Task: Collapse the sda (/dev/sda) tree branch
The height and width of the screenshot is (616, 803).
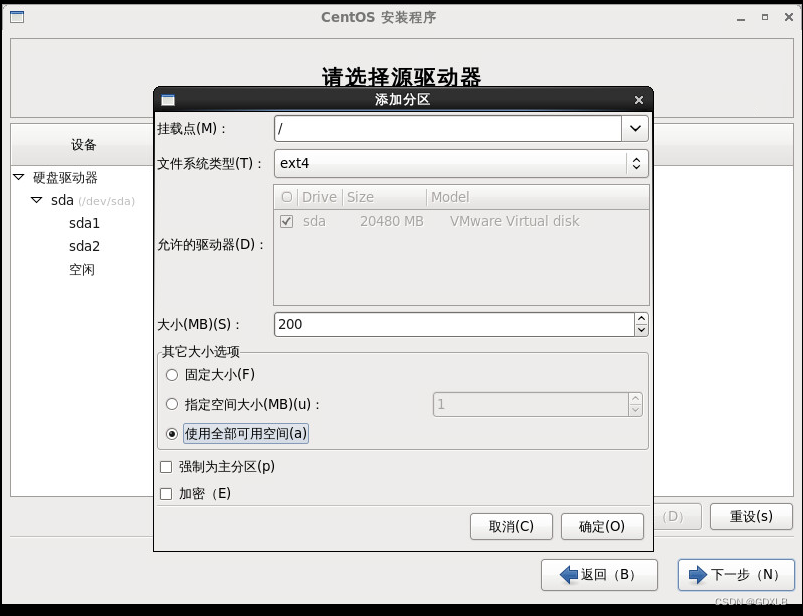Action: point(36,200)
